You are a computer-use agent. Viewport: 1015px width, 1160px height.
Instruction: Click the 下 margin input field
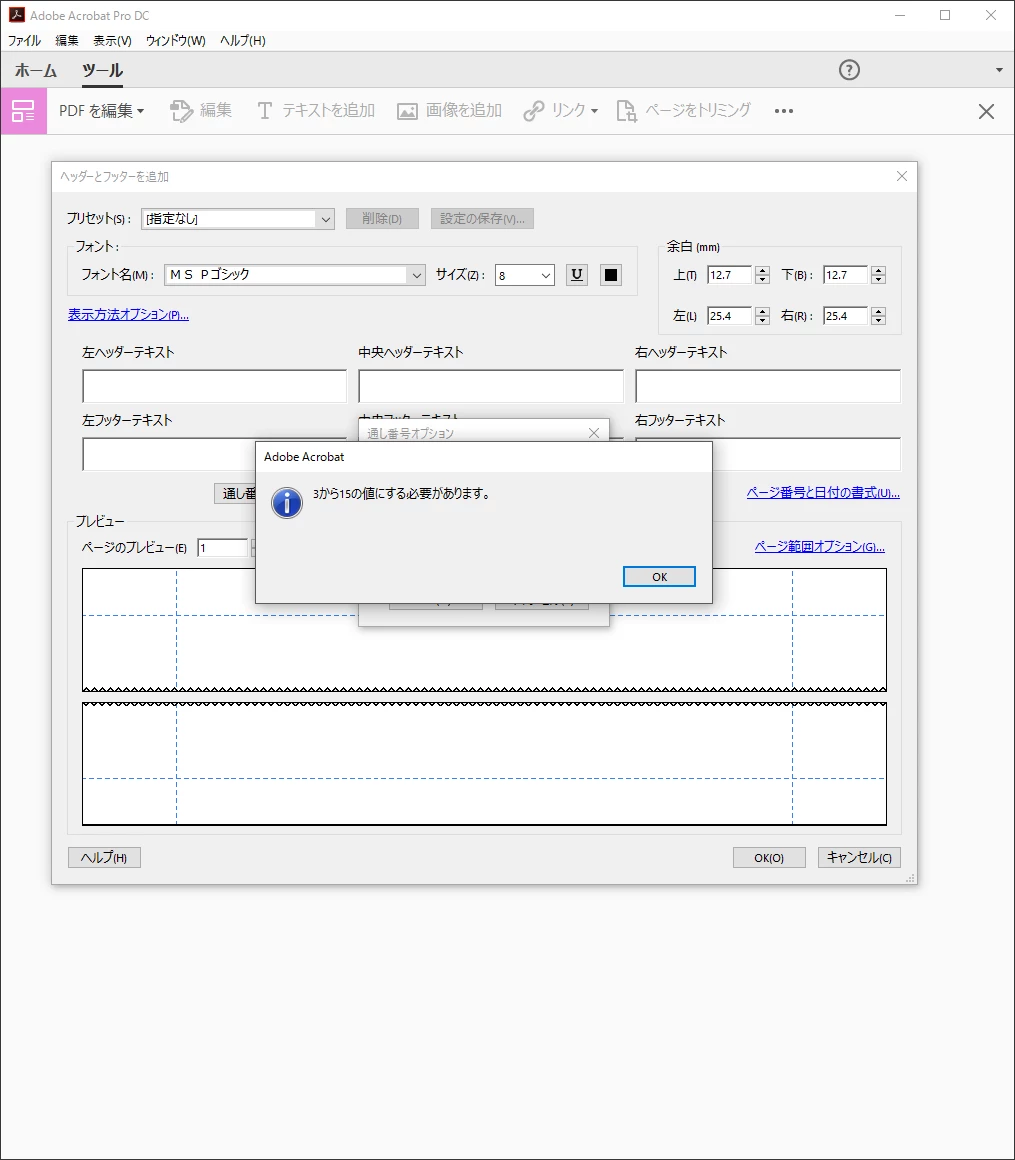click(845, 275)
